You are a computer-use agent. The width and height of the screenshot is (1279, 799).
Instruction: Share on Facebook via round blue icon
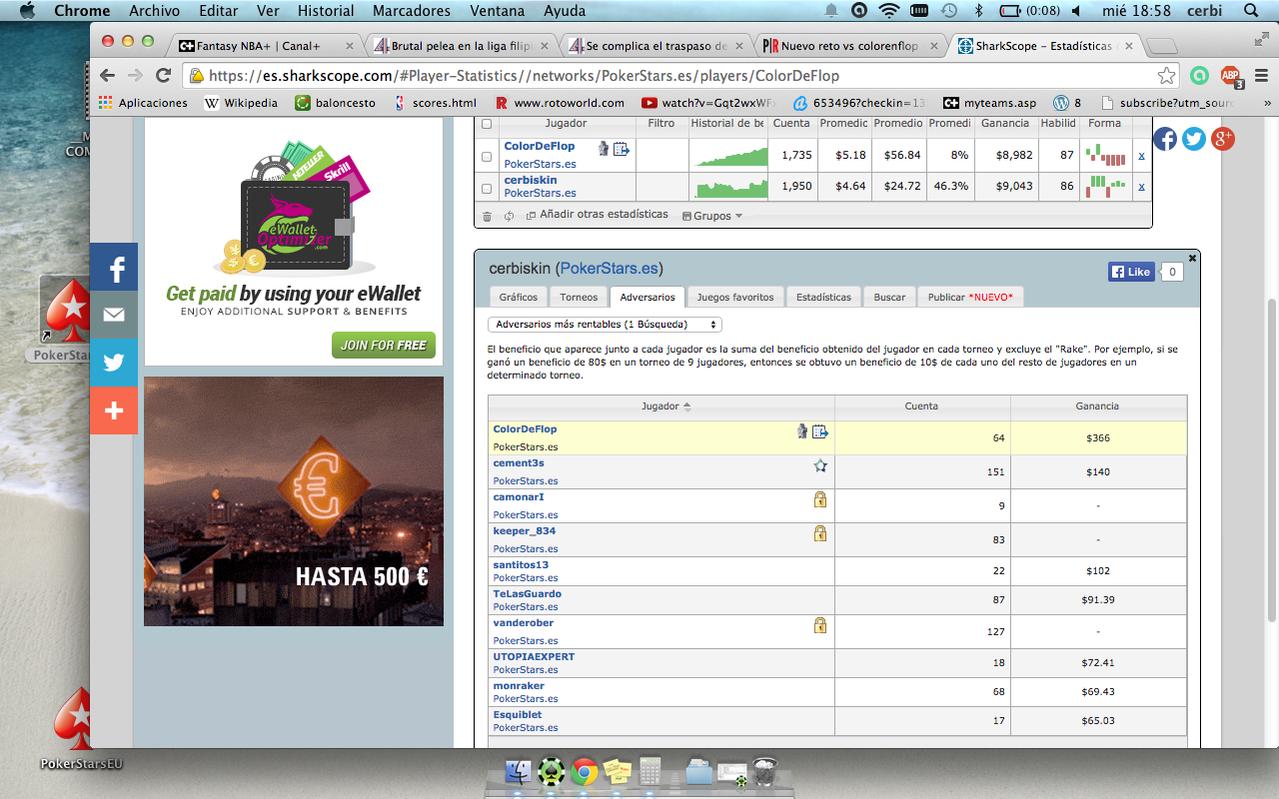[x=1166, y=139]
